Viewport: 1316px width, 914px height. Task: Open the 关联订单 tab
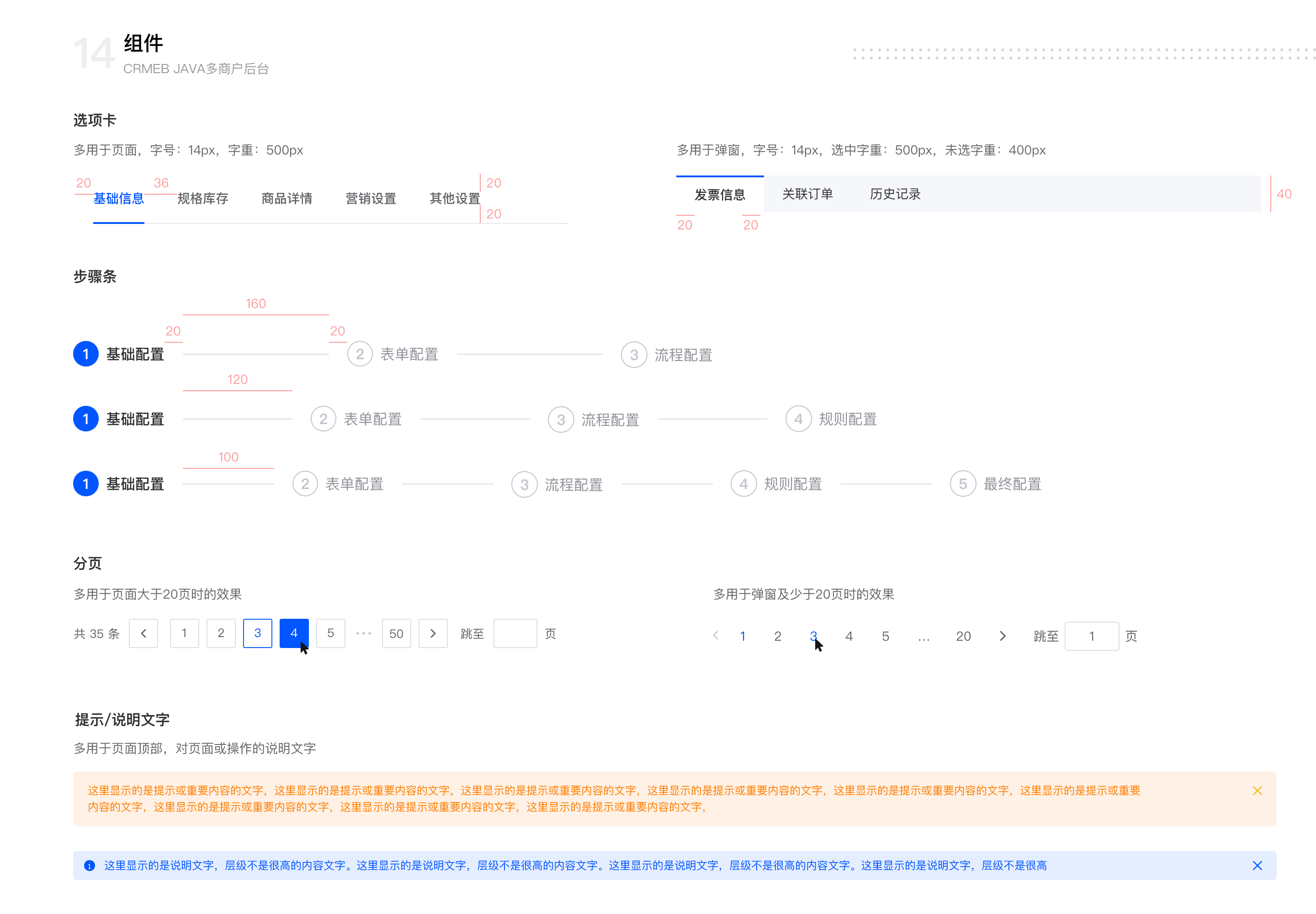point(808,194)
